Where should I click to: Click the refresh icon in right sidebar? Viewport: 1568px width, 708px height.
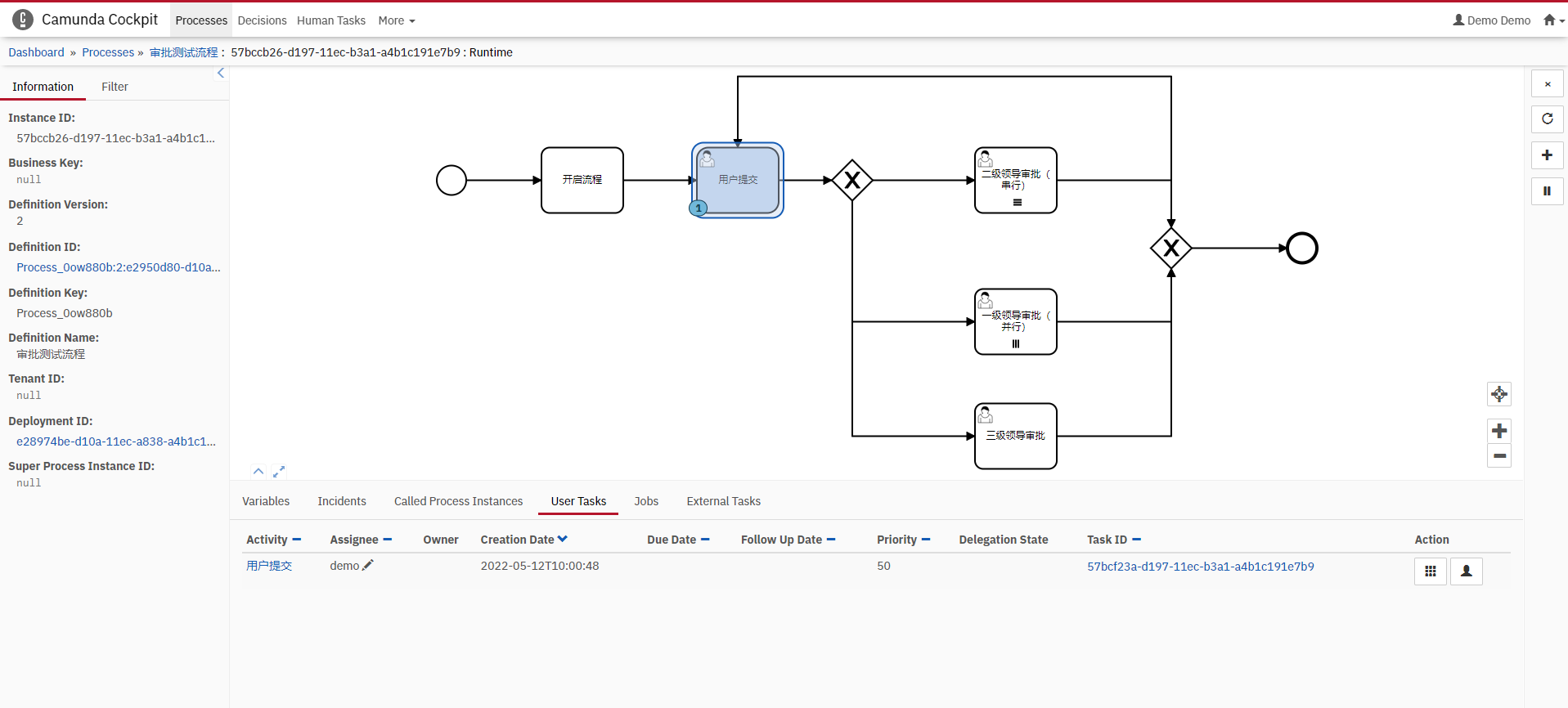coord(1547,119)
